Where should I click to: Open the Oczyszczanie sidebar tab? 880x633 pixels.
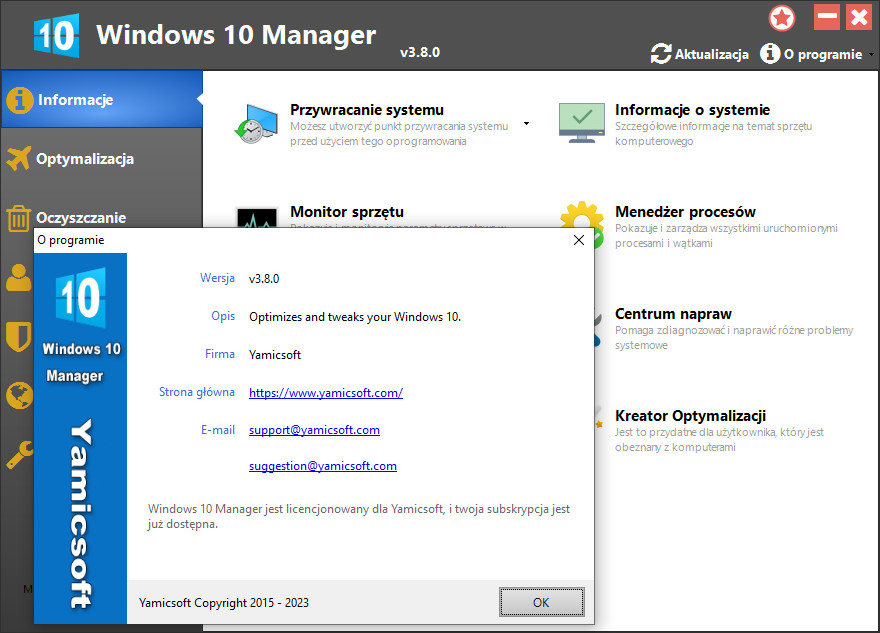tap(102, 217)
